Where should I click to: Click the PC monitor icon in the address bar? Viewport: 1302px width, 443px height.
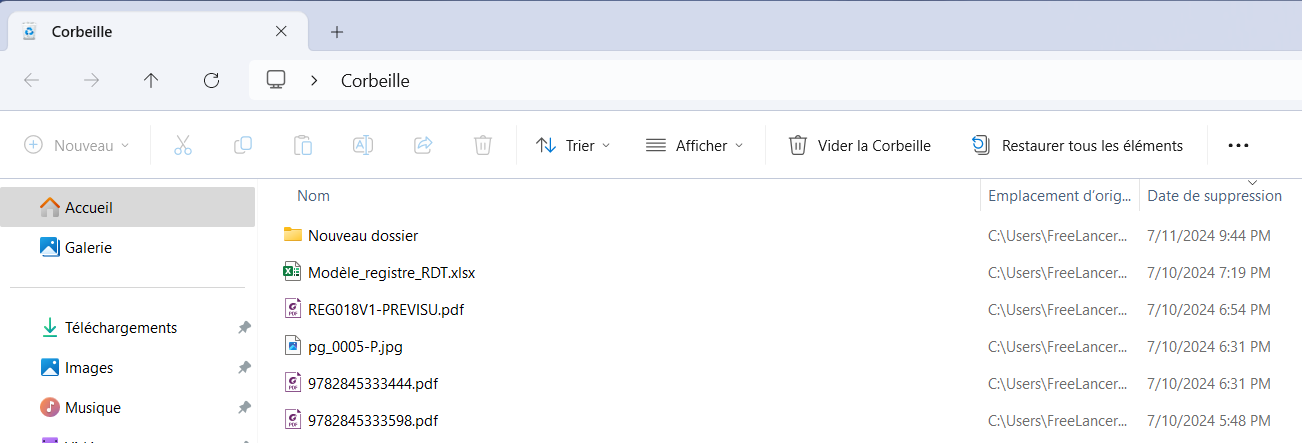point(277,80)
